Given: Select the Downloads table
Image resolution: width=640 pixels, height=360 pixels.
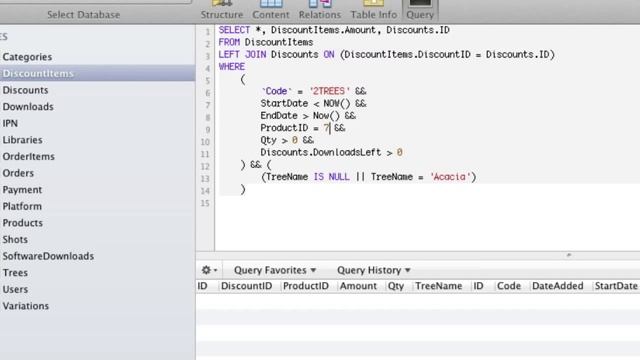Looking at the screenshot, I should [98, 107].
